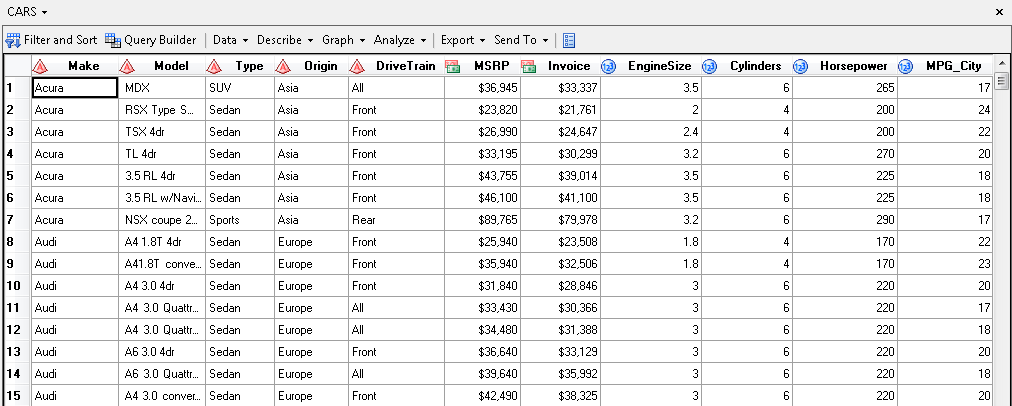Click the TL 4dr model cell
This screenshot has width=1012, height=406.
(161, 154)
